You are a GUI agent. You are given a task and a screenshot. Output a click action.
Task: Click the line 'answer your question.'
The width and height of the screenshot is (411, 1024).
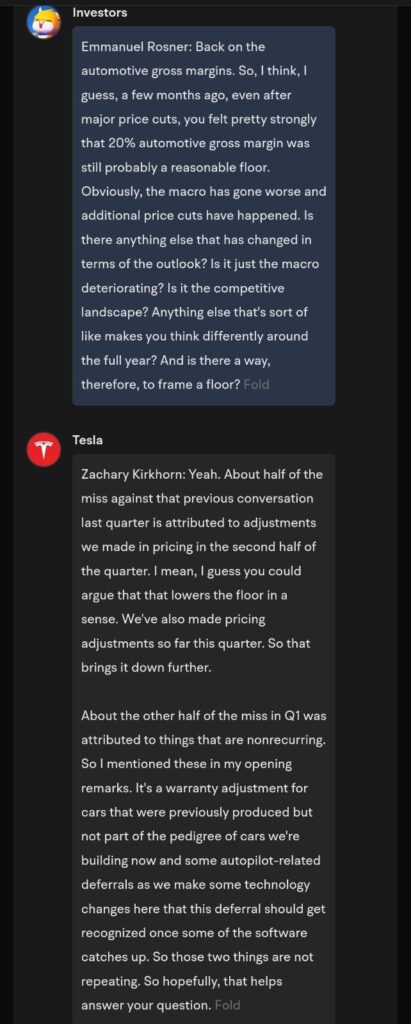point(146,1004)
